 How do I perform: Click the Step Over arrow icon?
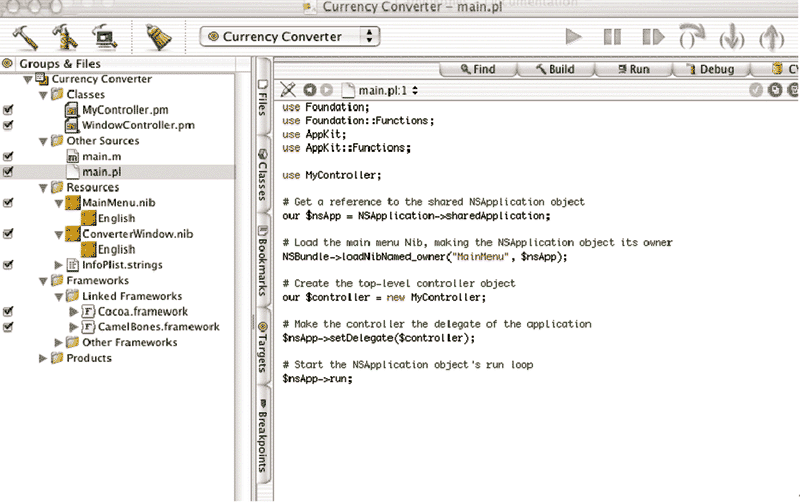(x=691, y=37)
